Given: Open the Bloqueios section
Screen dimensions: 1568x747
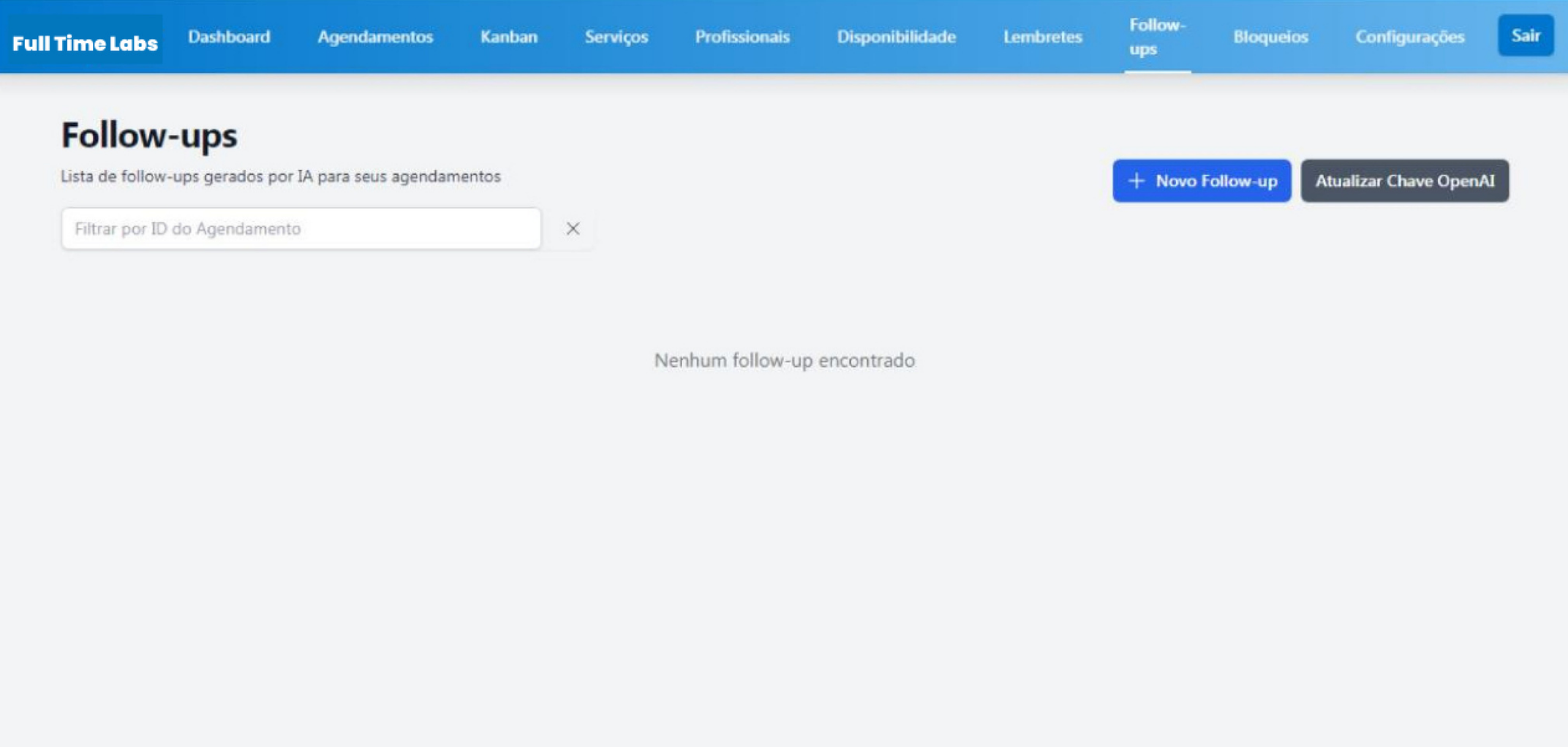Looking at the screenshot, I should point(1270,37).
